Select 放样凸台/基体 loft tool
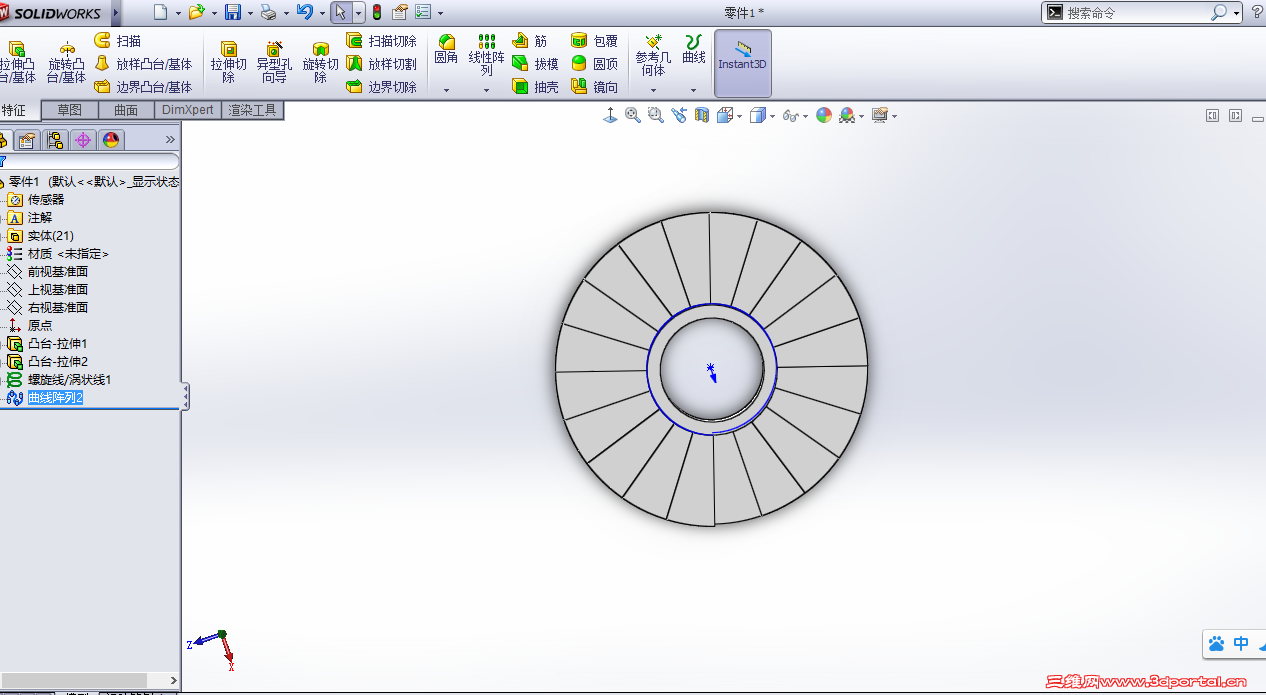Screen dimensions: 1266x695 (143, 64)
